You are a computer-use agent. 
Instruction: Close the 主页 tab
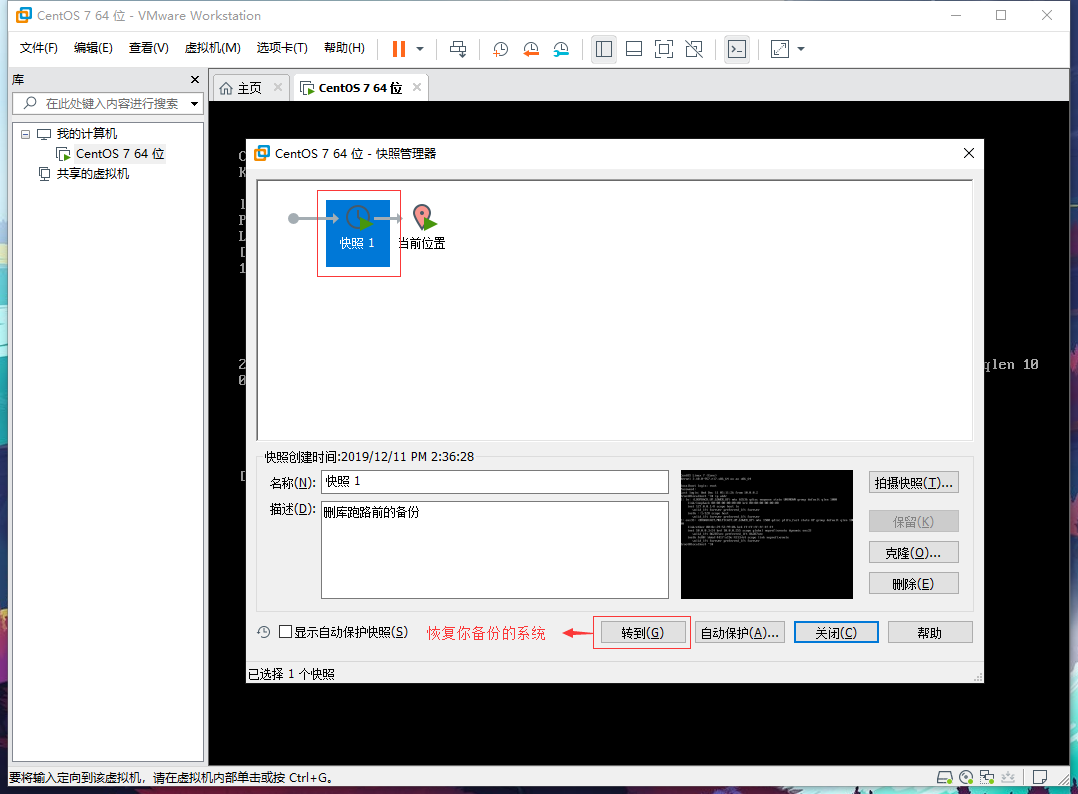278,87
